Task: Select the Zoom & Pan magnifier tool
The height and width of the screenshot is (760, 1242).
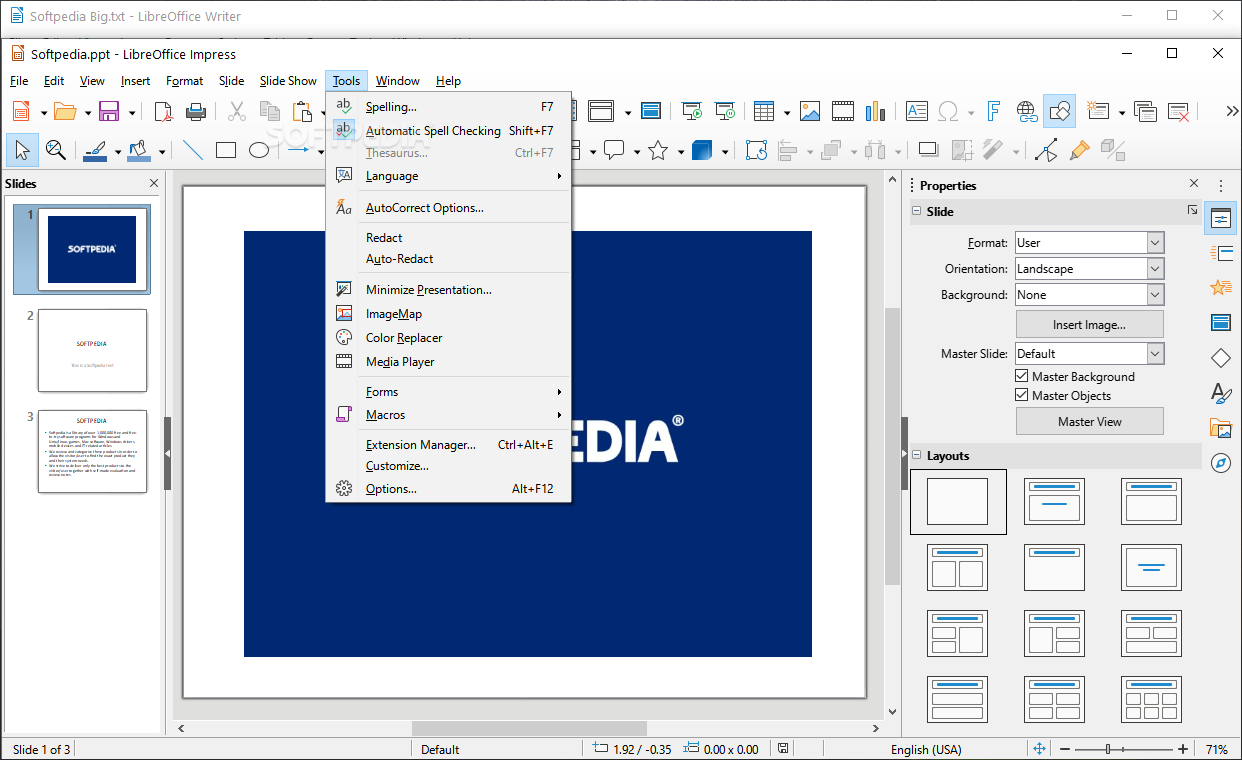Action: tap(56, 151)
